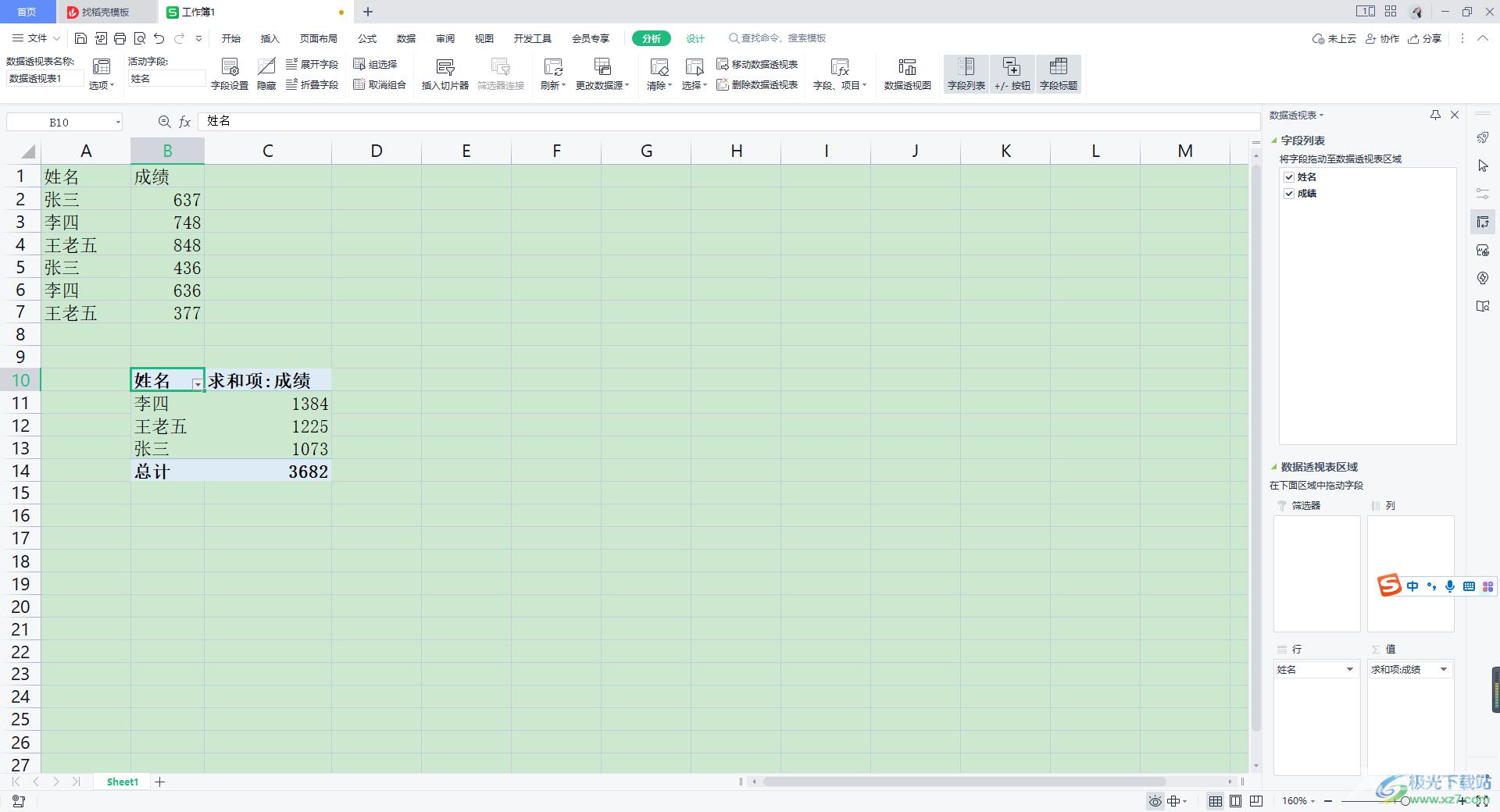
Task: Click the Not in cloud (未上云) icon
Action: (1334, 38)
